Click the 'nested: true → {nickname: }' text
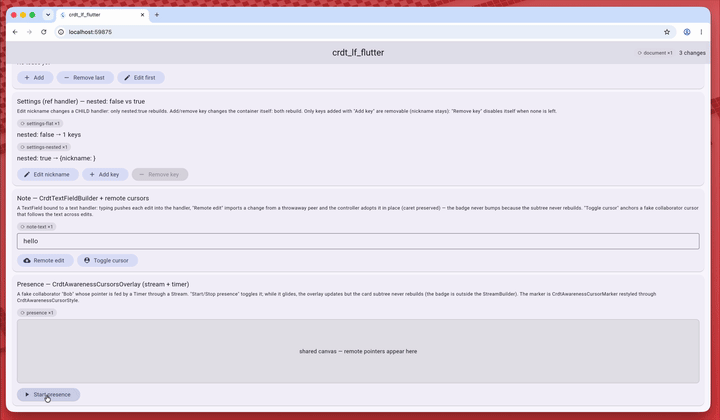The width and height of the screenshot is (720, 420). (x=56, y=158)
